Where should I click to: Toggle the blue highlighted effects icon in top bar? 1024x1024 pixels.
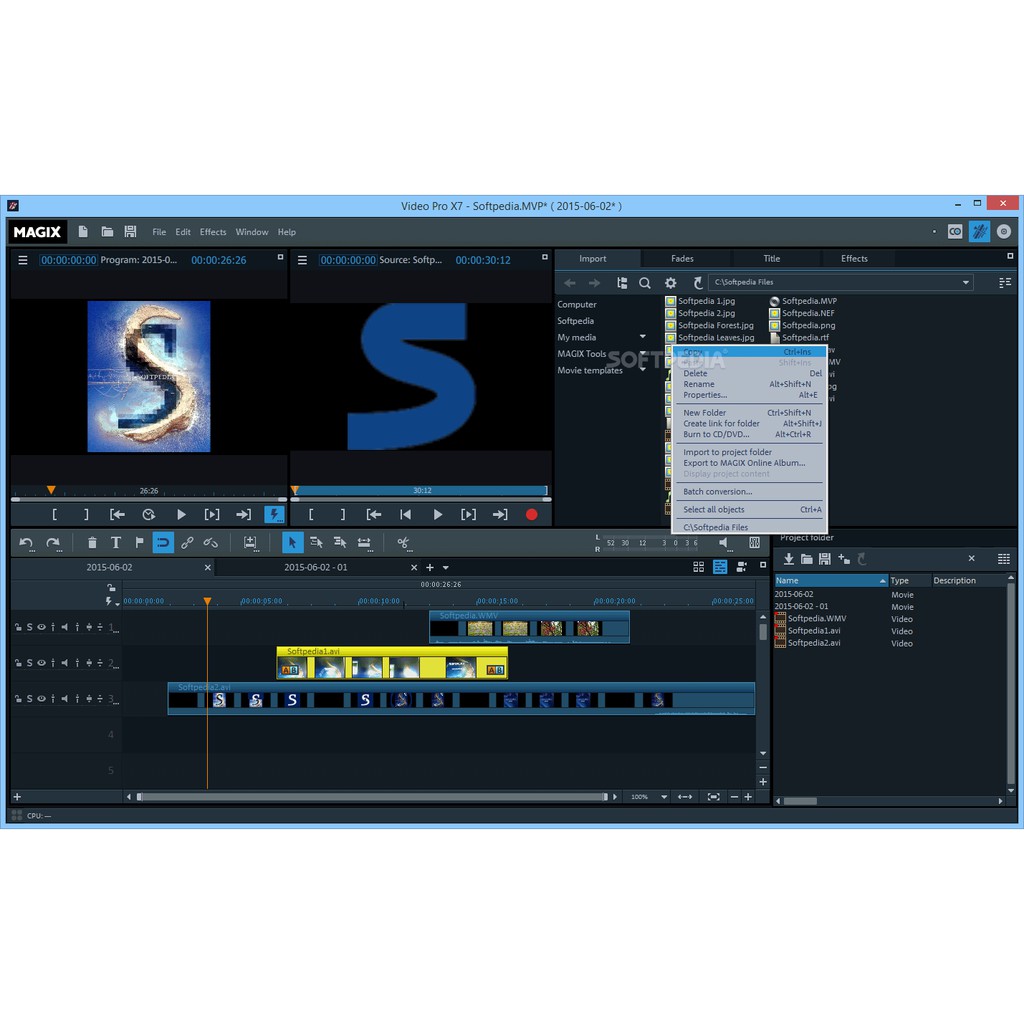(x=979, y=231)
